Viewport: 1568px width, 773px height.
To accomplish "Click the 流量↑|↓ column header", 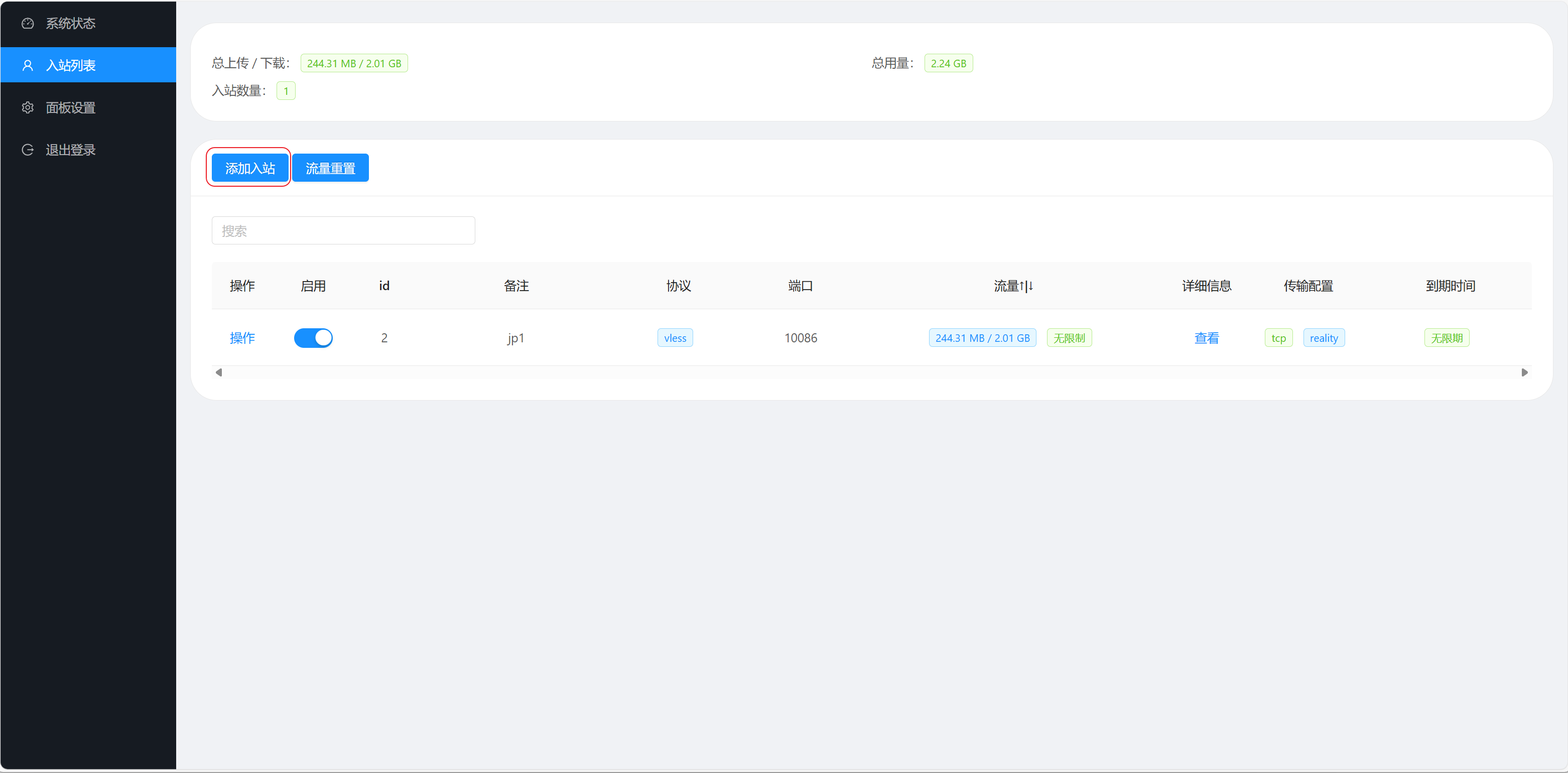I will pos(1013,286).
